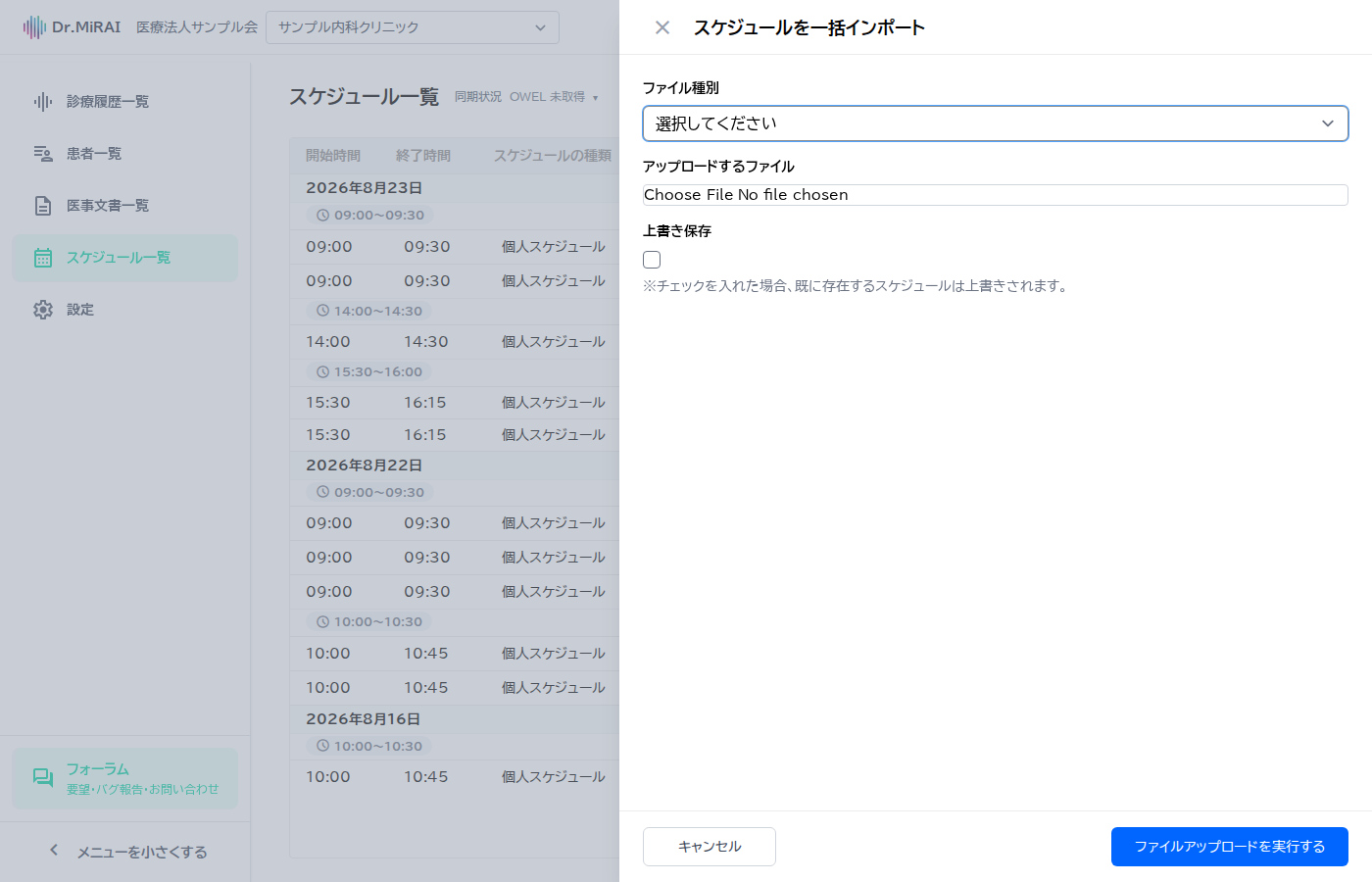Click the 医事文書一覧 document icon
The image size is (1372, 882).
[43, 206]
